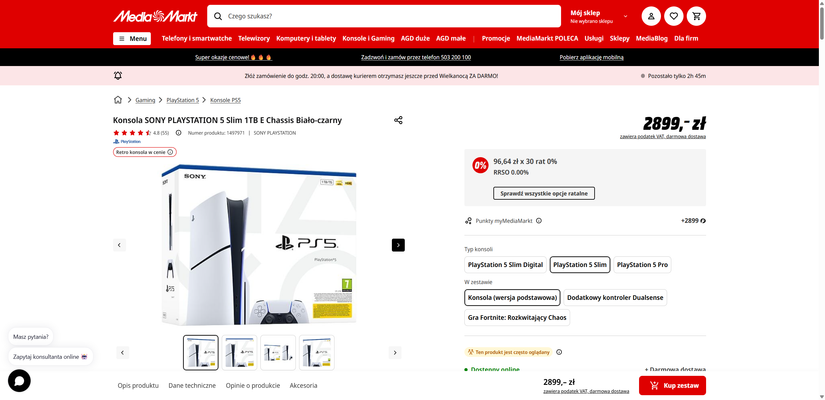The width and height of the screenshot is (825, 400).
Task: Select PlayStation 5 Slim option
Action: (x=580, y=265)
